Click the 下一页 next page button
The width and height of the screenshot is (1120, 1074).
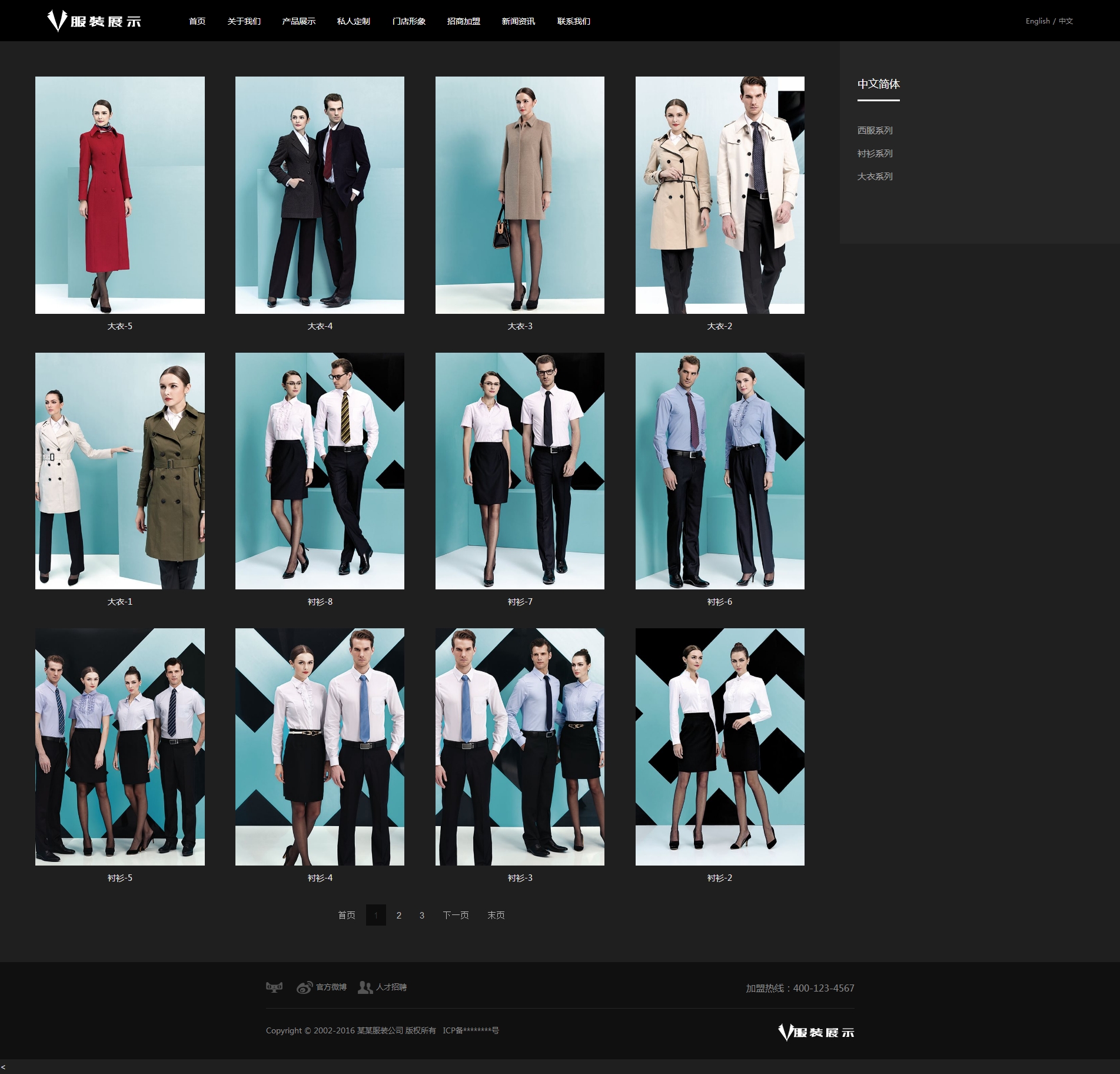[456, 915]
